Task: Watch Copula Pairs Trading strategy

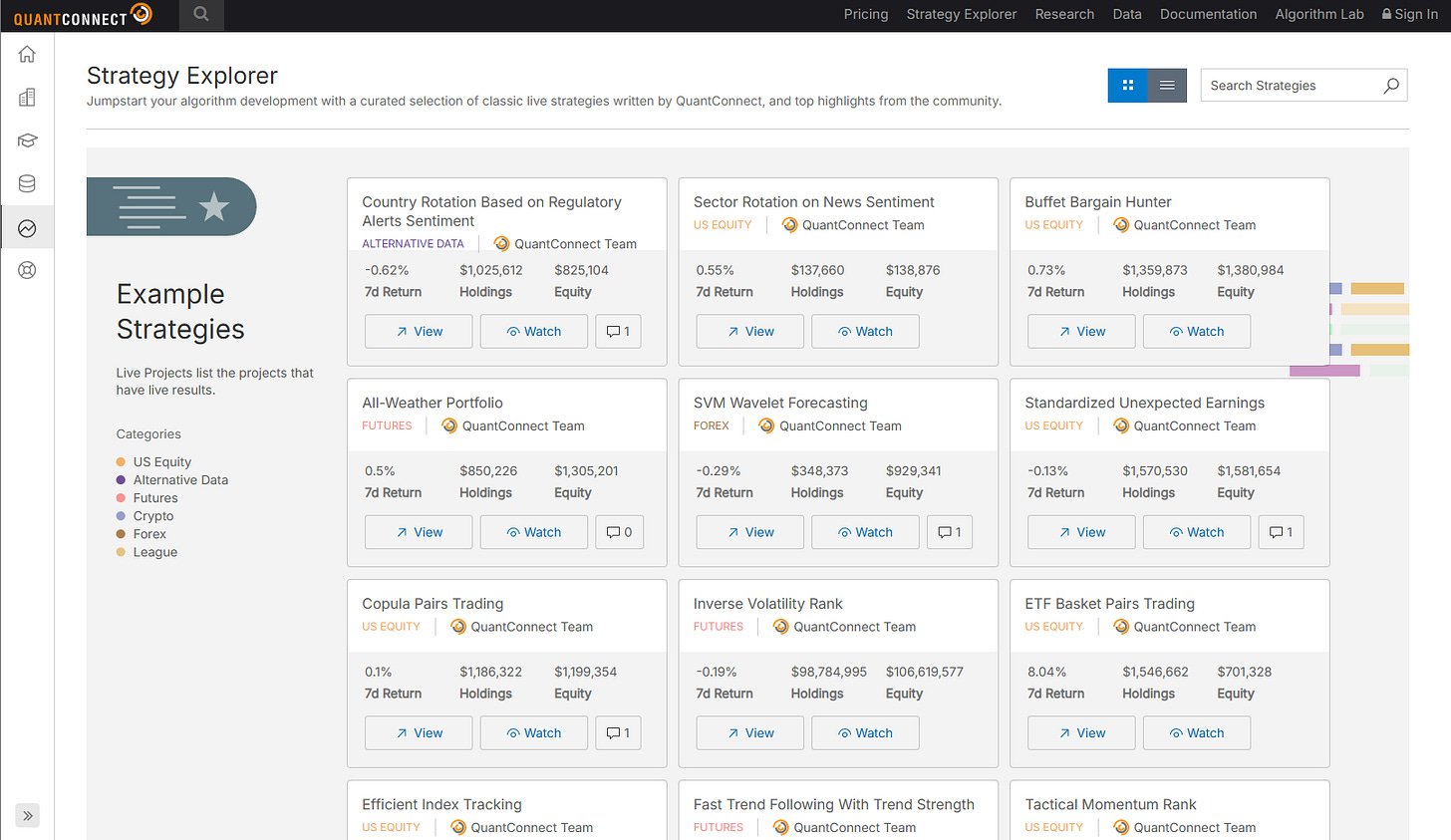Action: pos(534,733)
